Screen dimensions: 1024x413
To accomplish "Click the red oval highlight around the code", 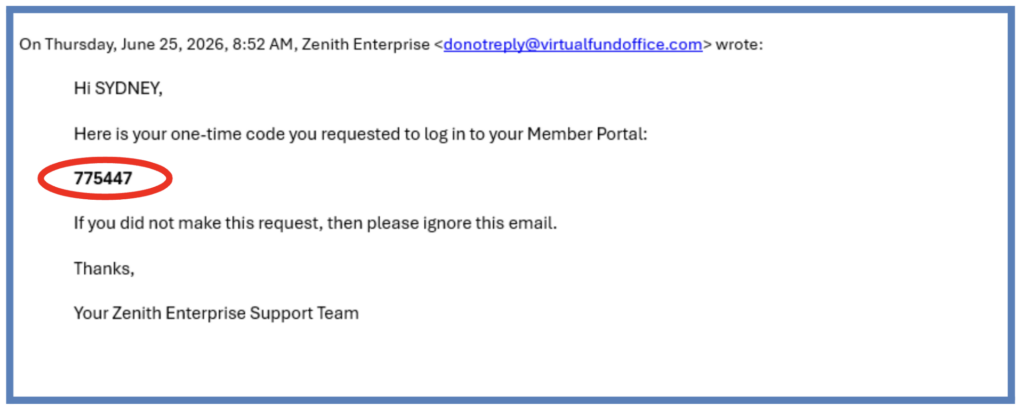I will coord(104,178).
